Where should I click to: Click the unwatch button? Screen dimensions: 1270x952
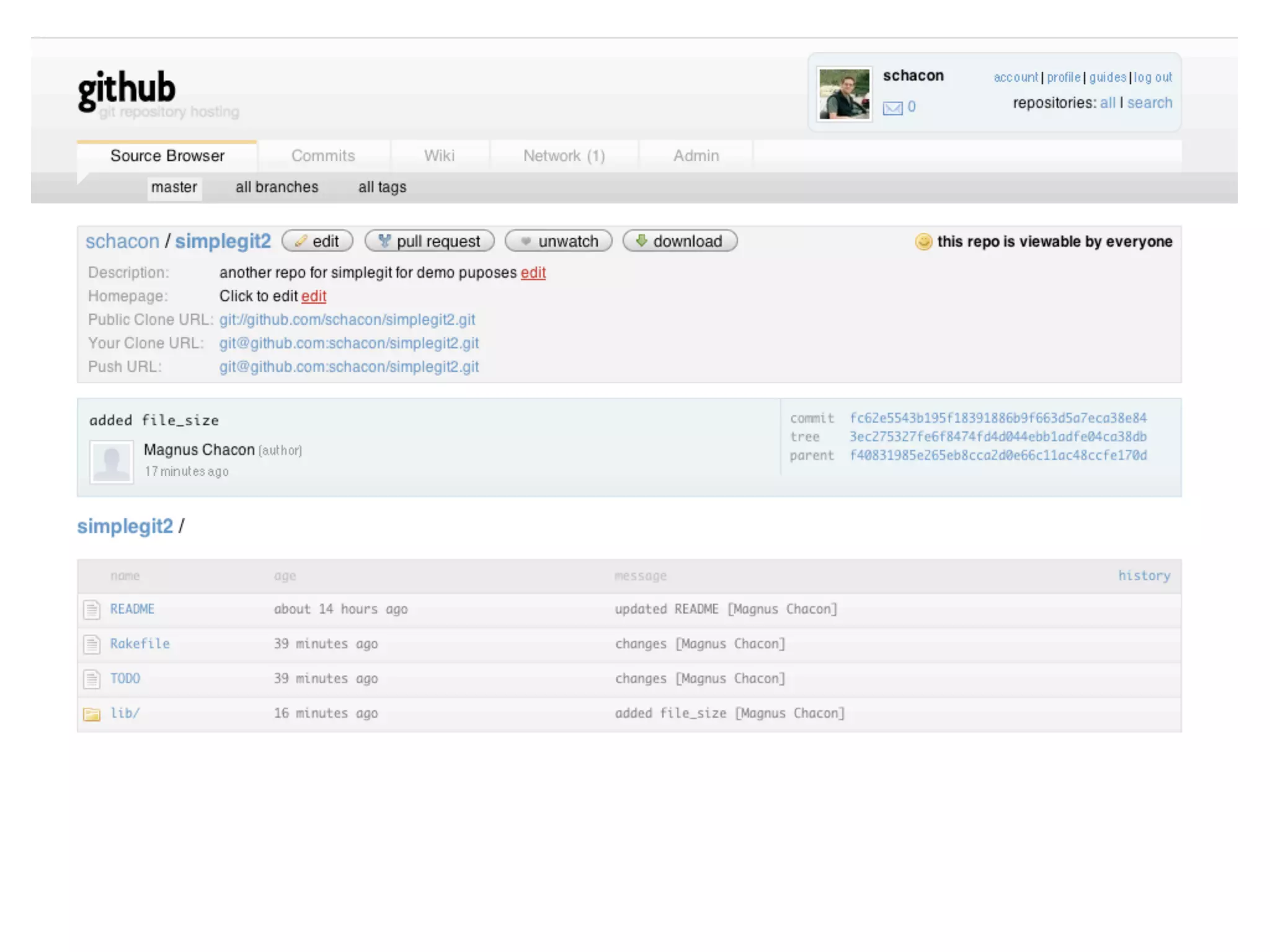tap(559, 241)
